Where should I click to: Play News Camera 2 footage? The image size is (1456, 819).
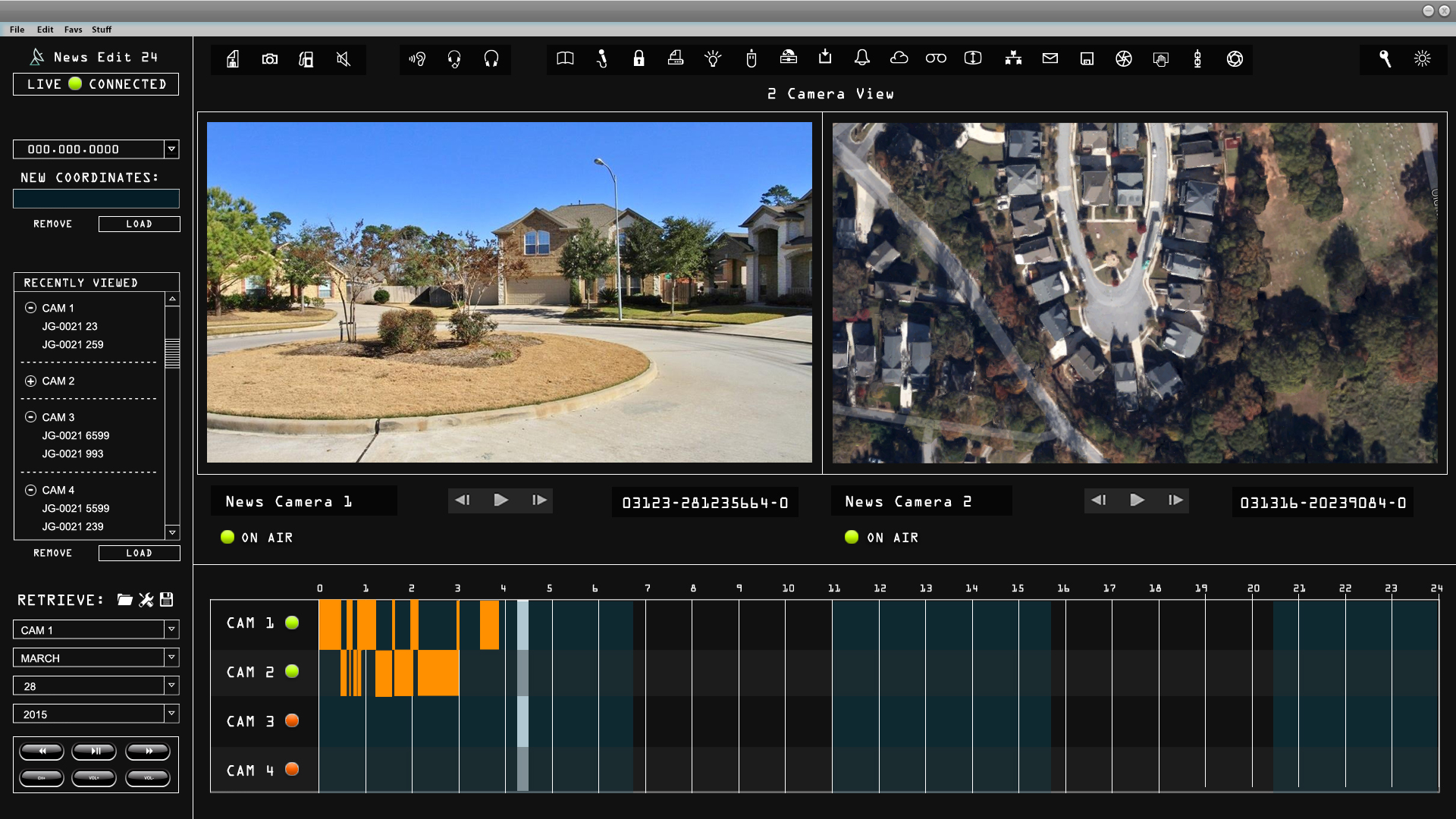[1137, 500]
